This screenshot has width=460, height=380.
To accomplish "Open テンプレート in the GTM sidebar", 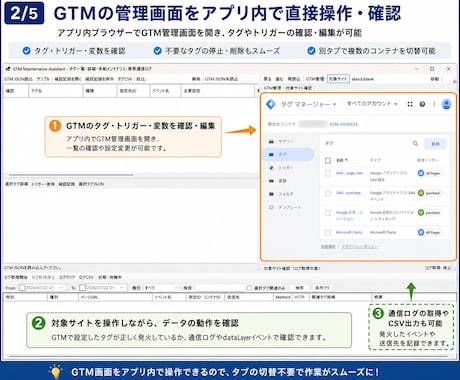I will [285, 207].
